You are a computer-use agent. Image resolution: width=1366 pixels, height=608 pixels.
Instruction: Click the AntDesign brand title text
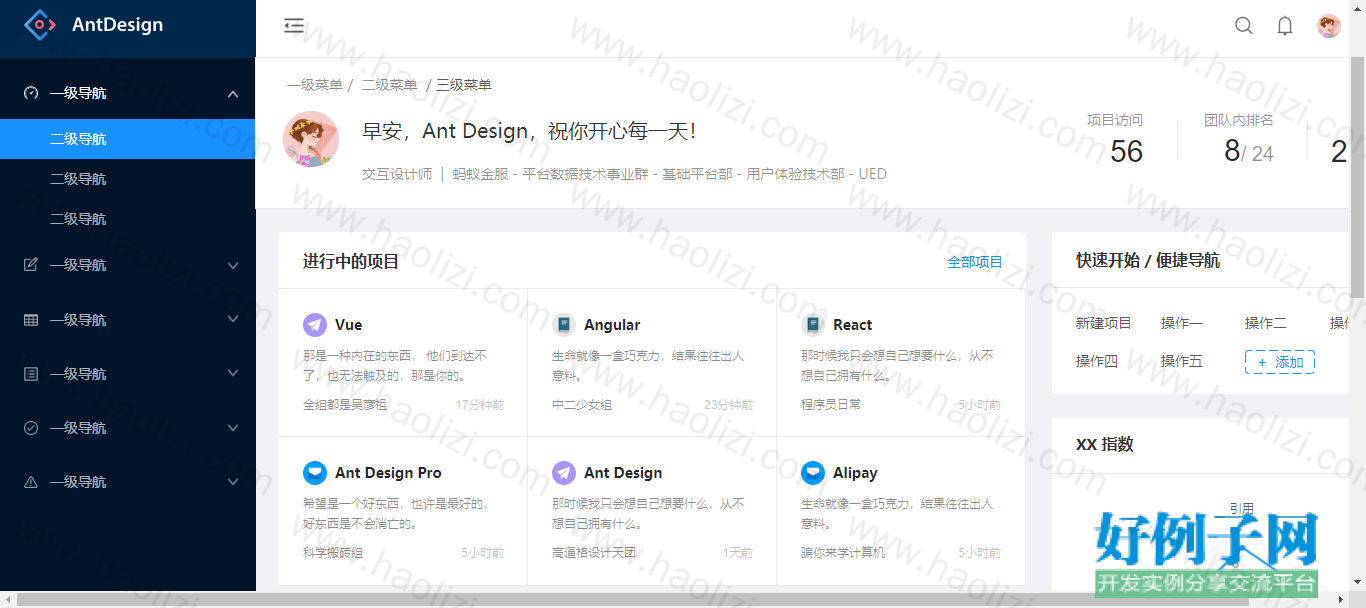coord(117,25)
